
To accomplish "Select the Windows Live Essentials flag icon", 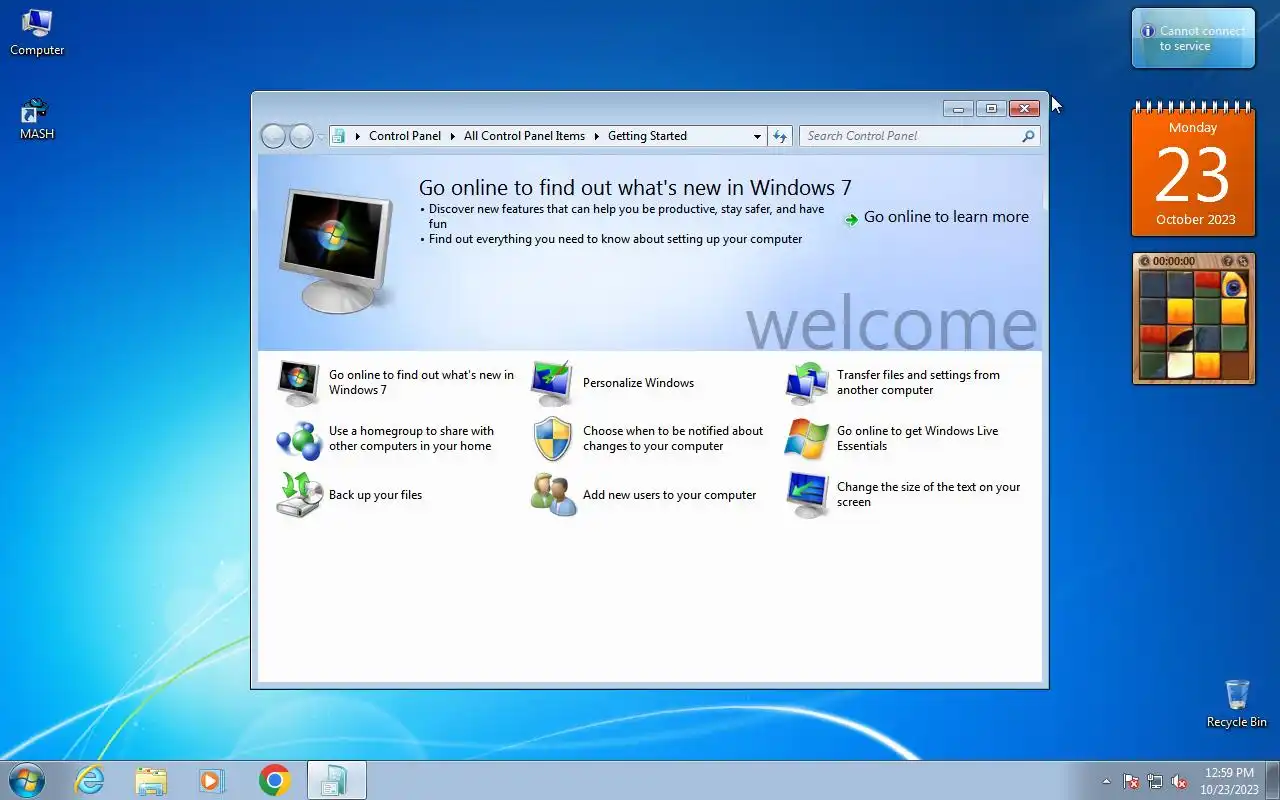I will pos(807,439).
